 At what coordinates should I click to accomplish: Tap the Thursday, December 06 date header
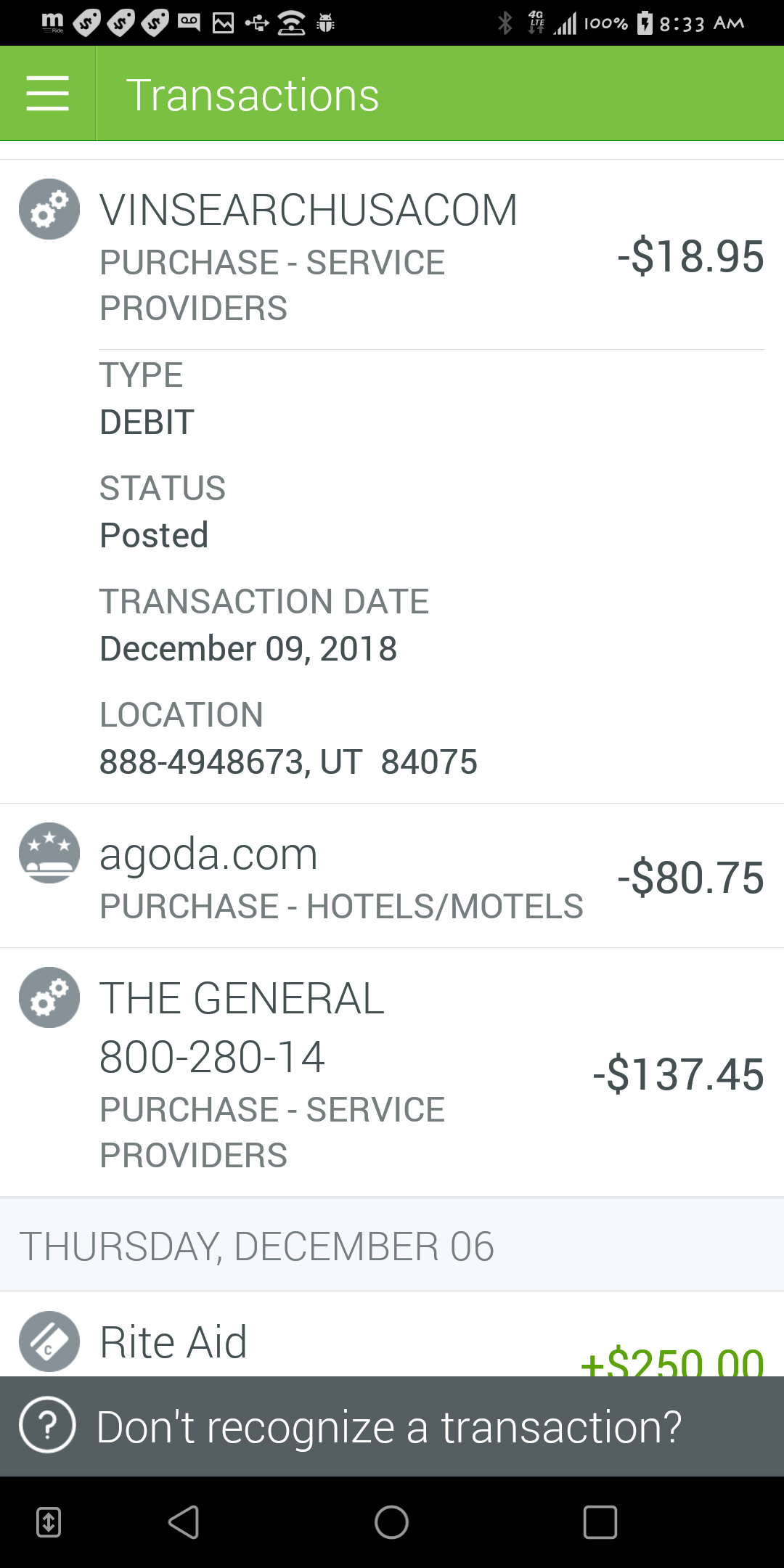click(x=256, y=1246)
